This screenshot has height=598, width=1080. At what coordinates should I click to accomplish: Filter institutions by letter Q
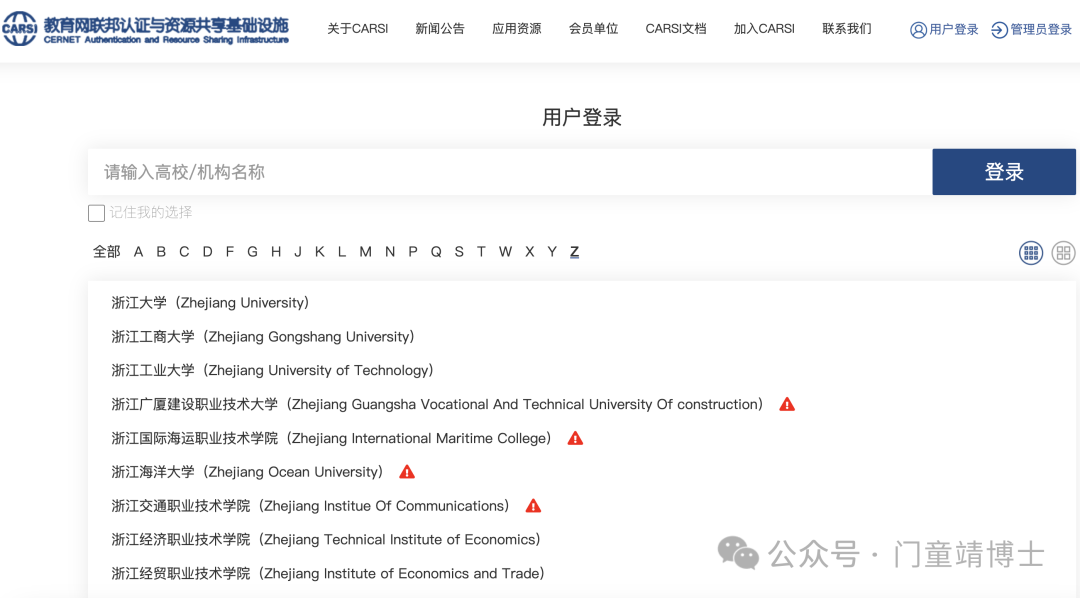(436, 251)
